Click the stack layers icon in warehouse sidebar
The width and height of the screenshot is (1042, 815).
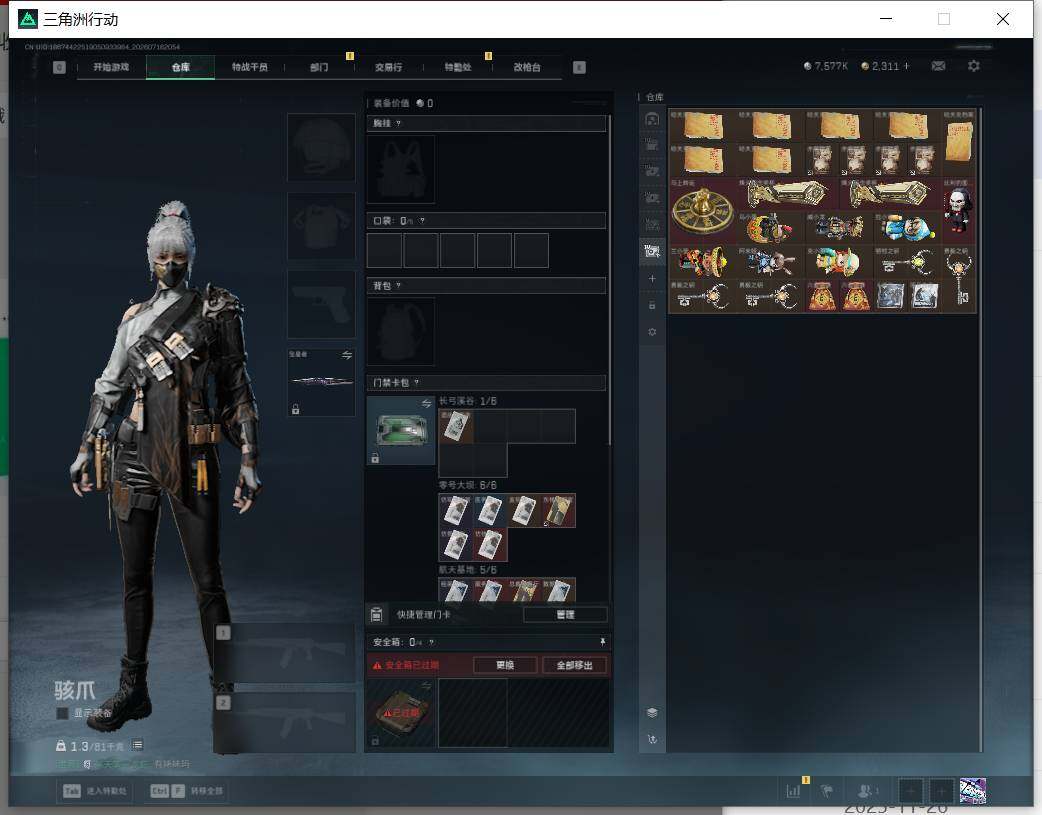[652, 713]
